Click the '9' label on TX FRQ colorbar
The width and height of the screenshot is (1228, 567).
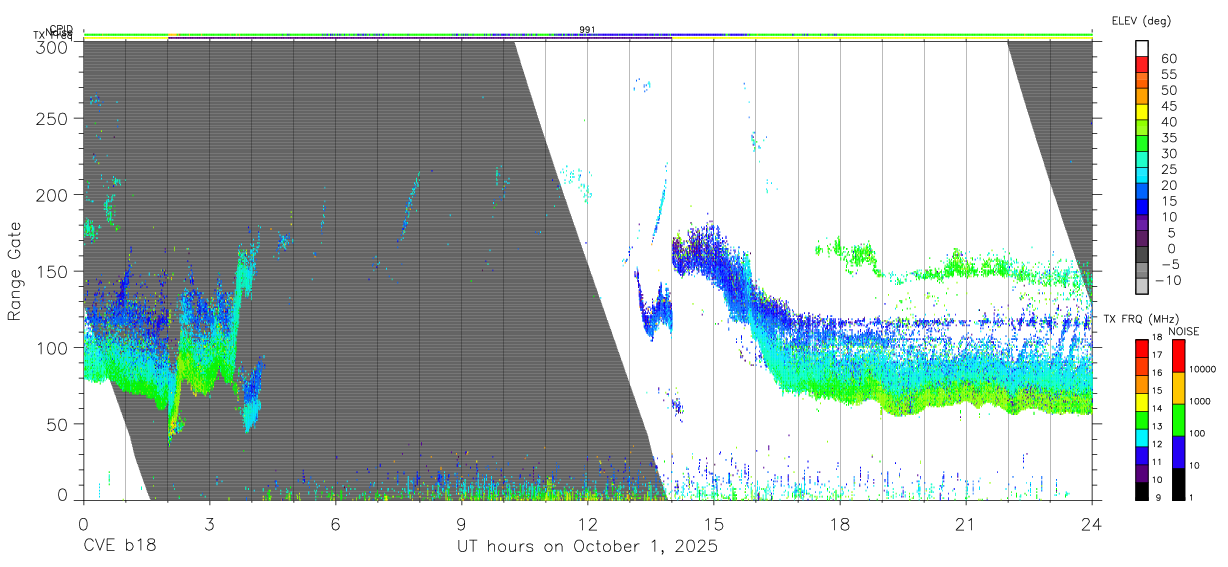(x=1160, y=497)
